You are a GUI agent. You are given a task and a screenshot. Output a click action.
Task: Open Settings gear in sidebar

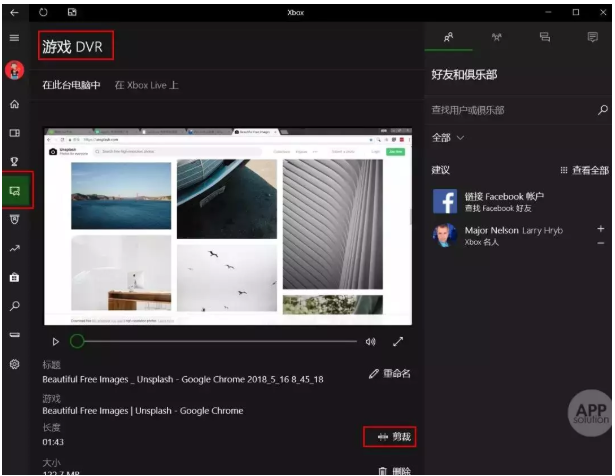pos(15,364)
